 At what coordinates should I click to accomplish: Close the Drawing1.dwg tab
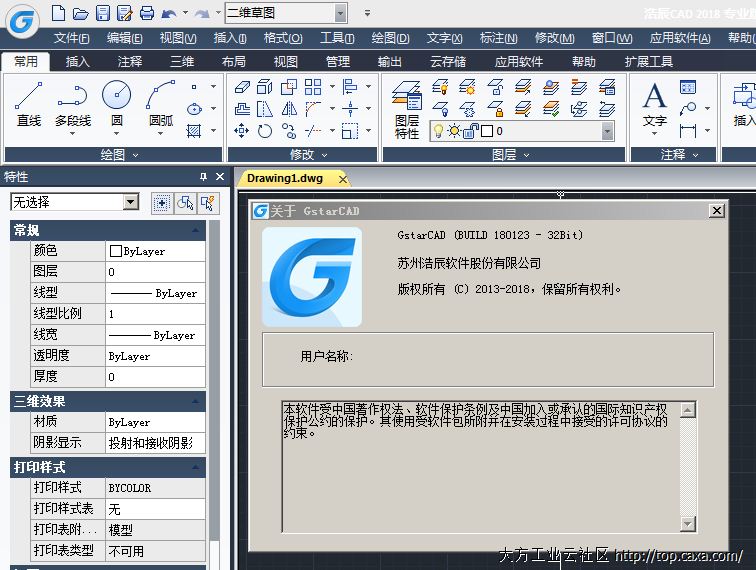click(x=343, y=179)
